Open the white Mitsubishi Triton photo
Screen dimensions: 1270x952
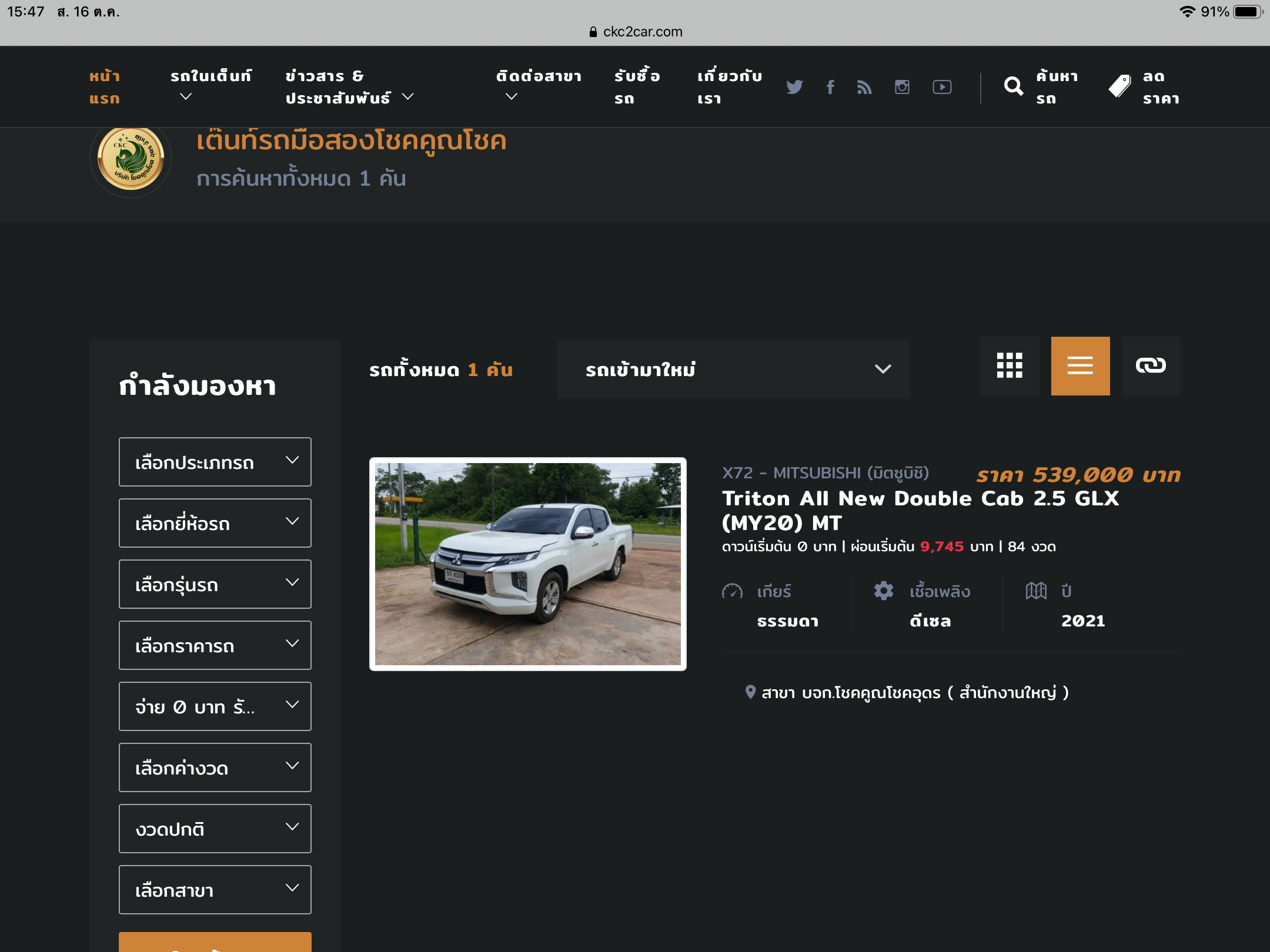527,564
